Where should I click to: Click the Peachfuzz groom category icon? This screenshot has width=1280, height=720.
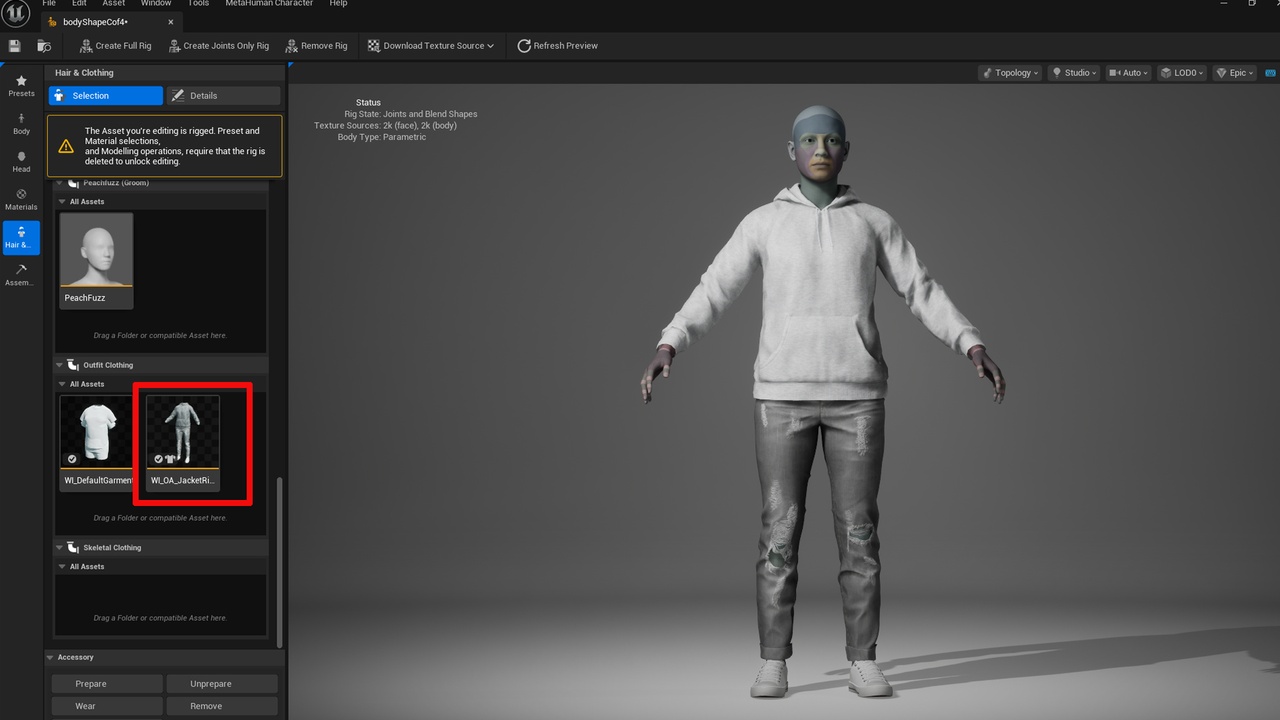(73, 183)
